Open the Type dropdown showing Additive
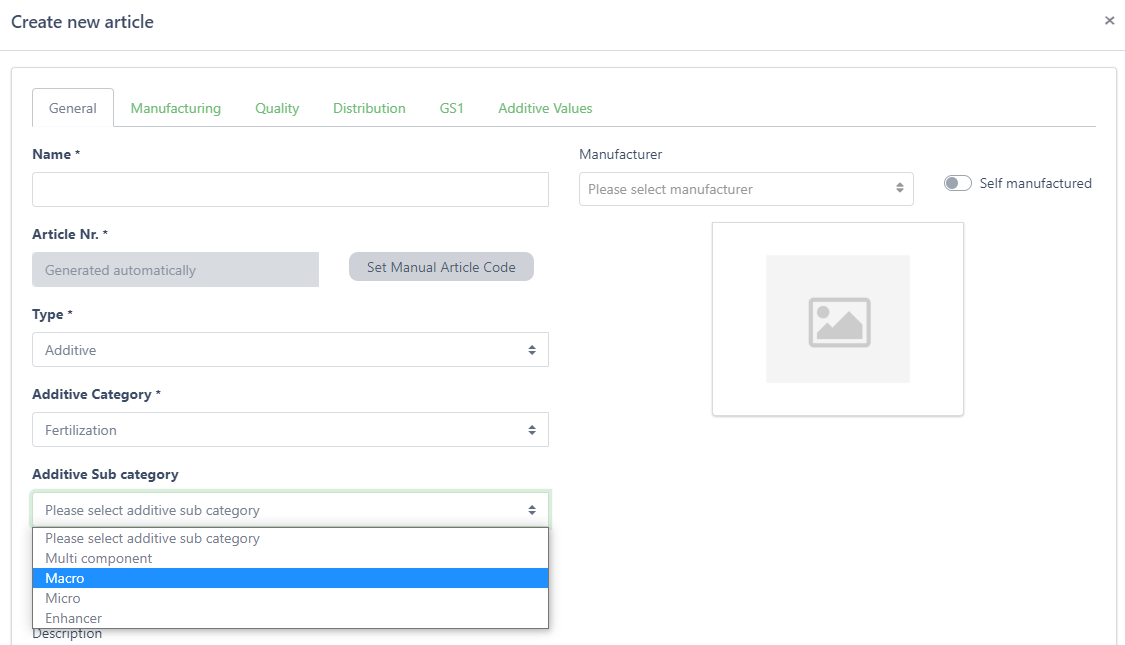The image size is (1125, 645). click(290, 350)
